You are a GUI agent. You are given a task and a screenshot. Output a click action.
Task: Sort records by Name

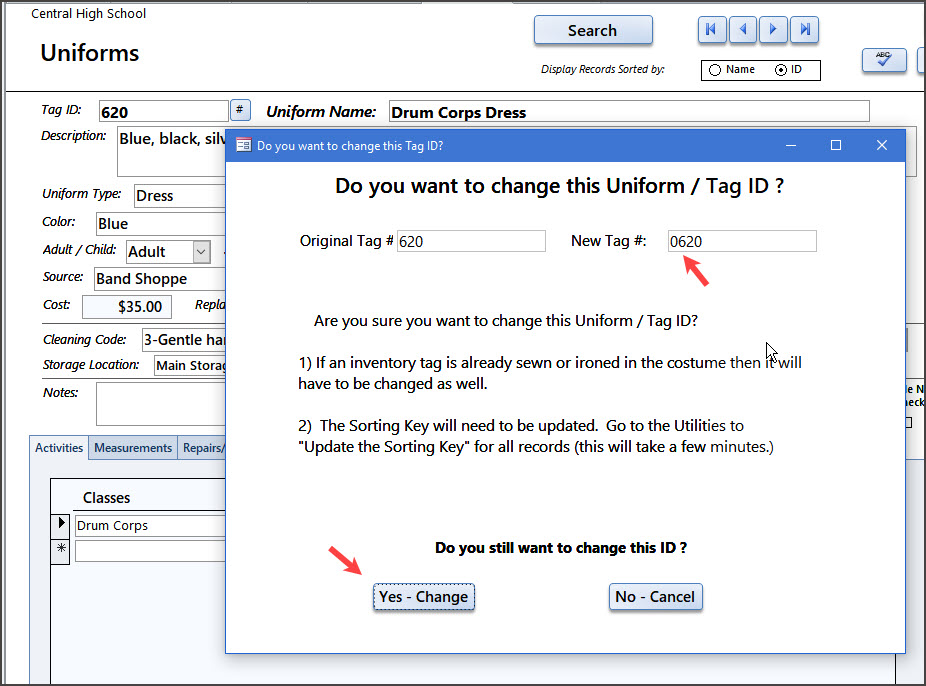pos(715,70)
